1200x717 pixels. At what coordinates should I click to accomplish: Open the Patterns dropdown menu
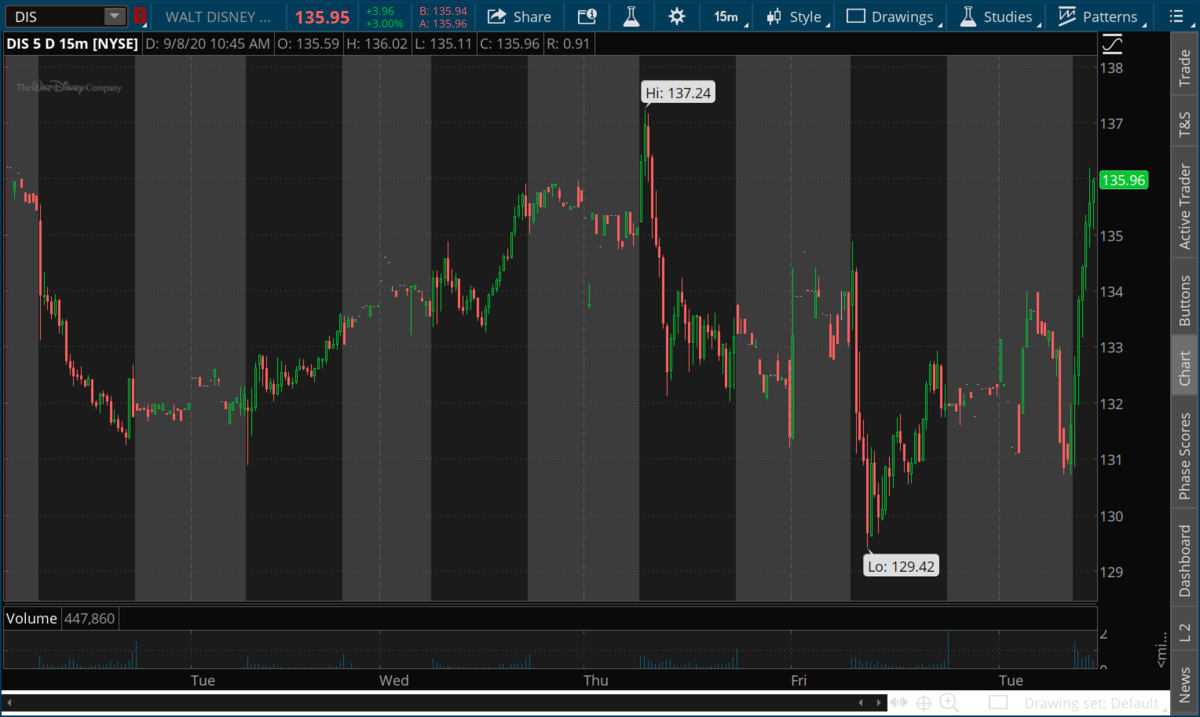click(1099, 17)
